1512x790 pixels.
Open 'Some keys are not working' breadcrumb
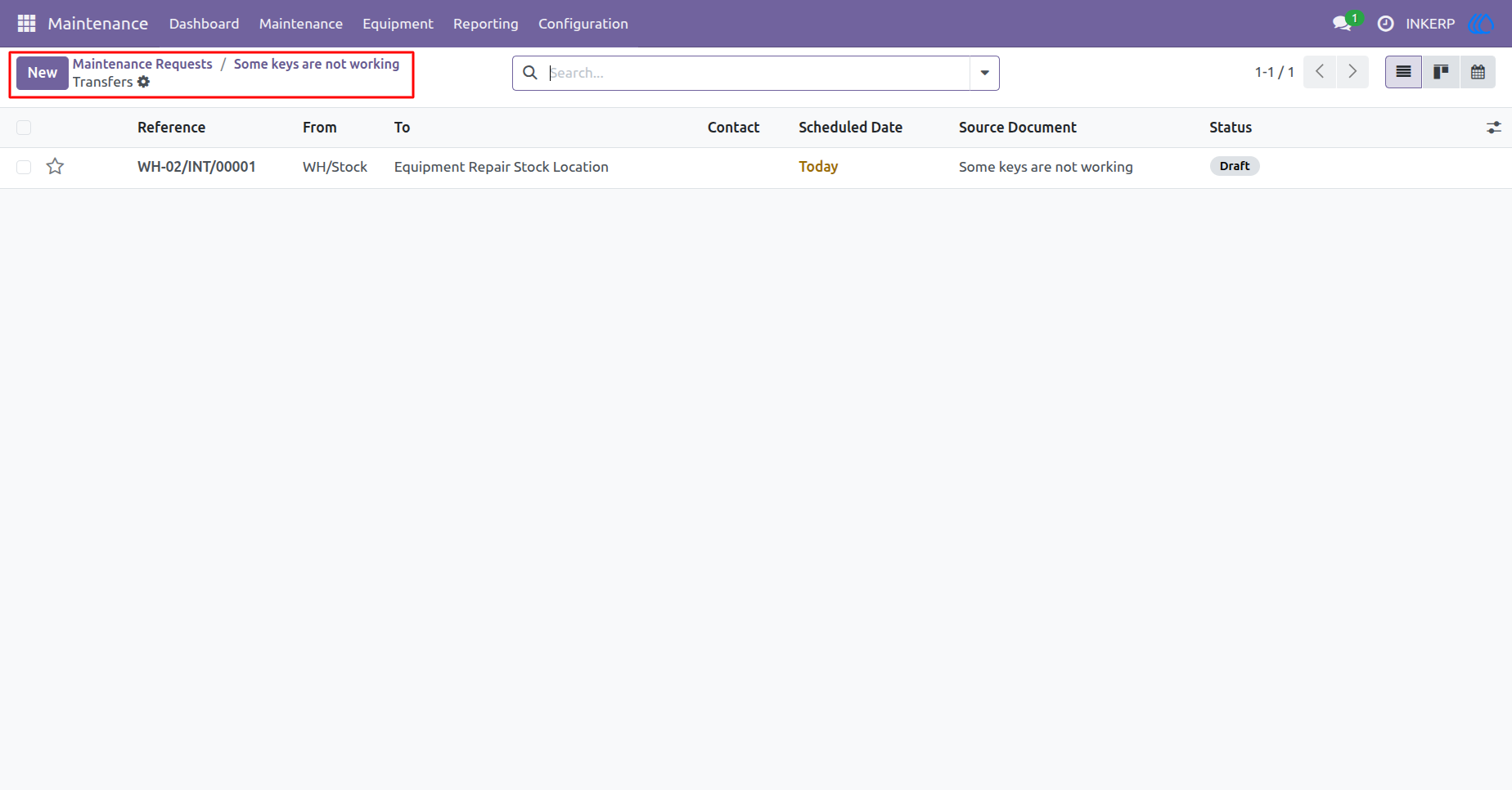pyautogui.click(x=317, y=64)
